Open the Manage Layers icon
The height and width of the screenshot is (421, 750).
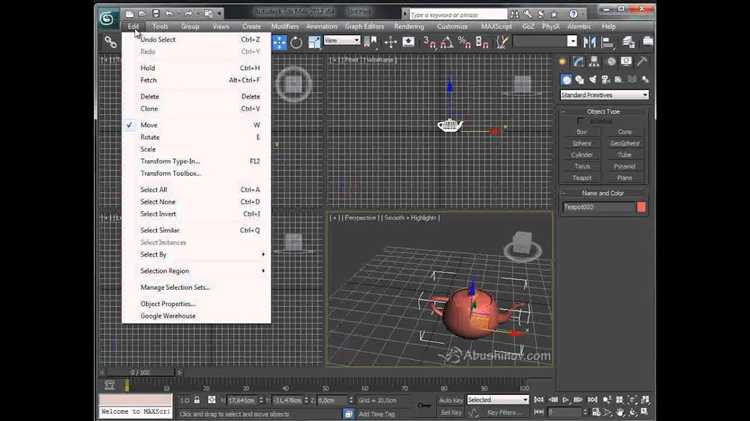(629, 43)
